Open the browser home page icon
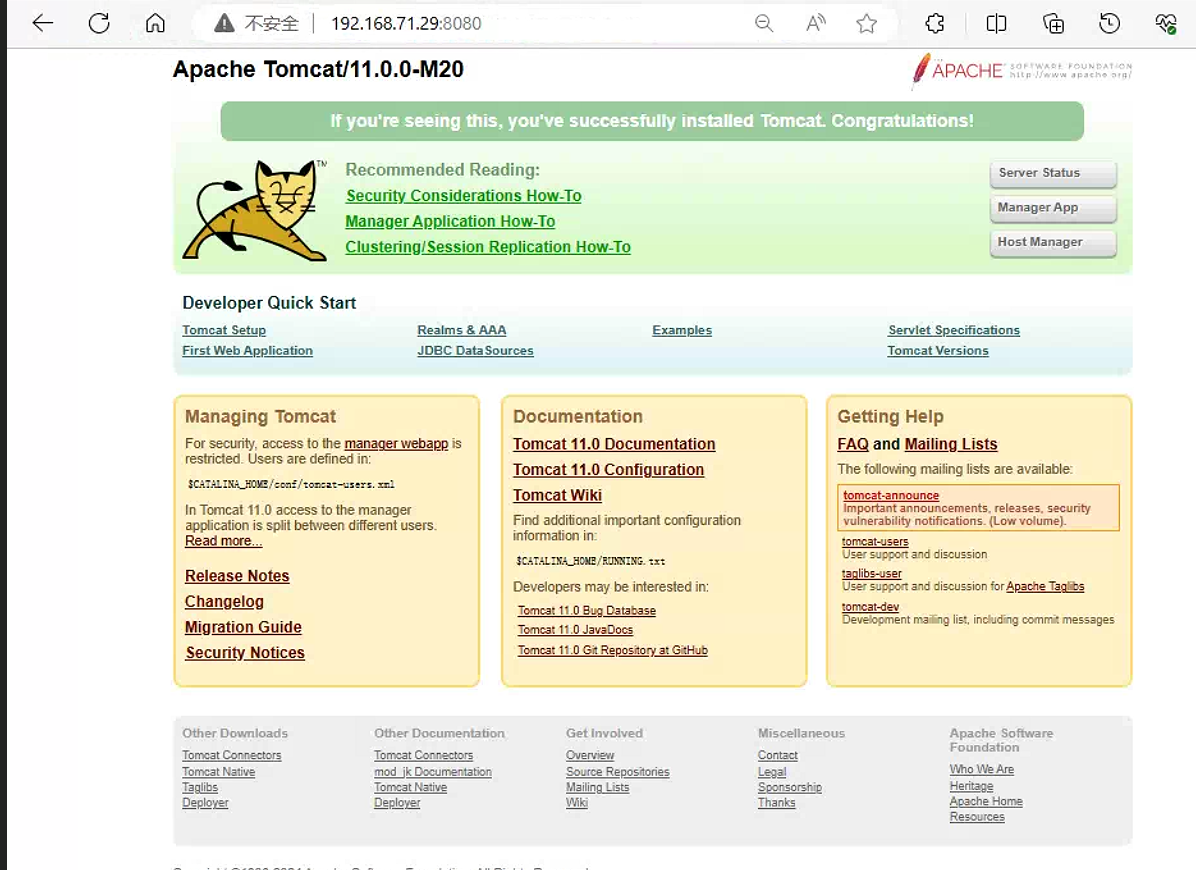 click(155, 23)
